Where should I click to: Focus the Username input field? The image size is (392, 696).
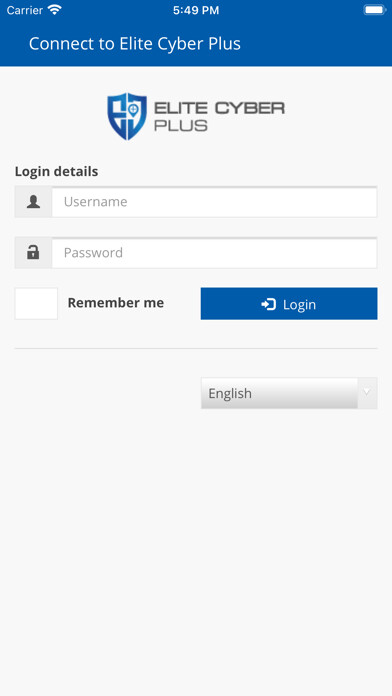pos(214,202)
